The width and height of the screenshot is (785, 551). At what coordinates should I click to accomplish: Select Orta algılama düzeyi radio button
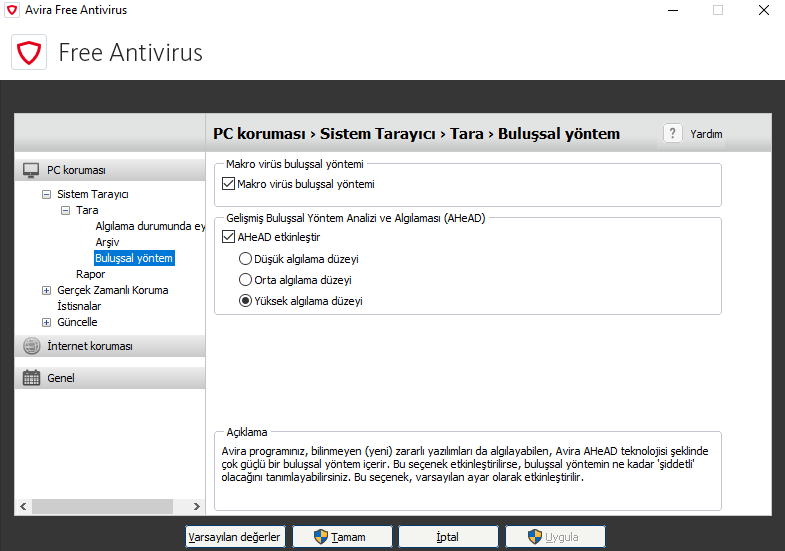point(245,280)
